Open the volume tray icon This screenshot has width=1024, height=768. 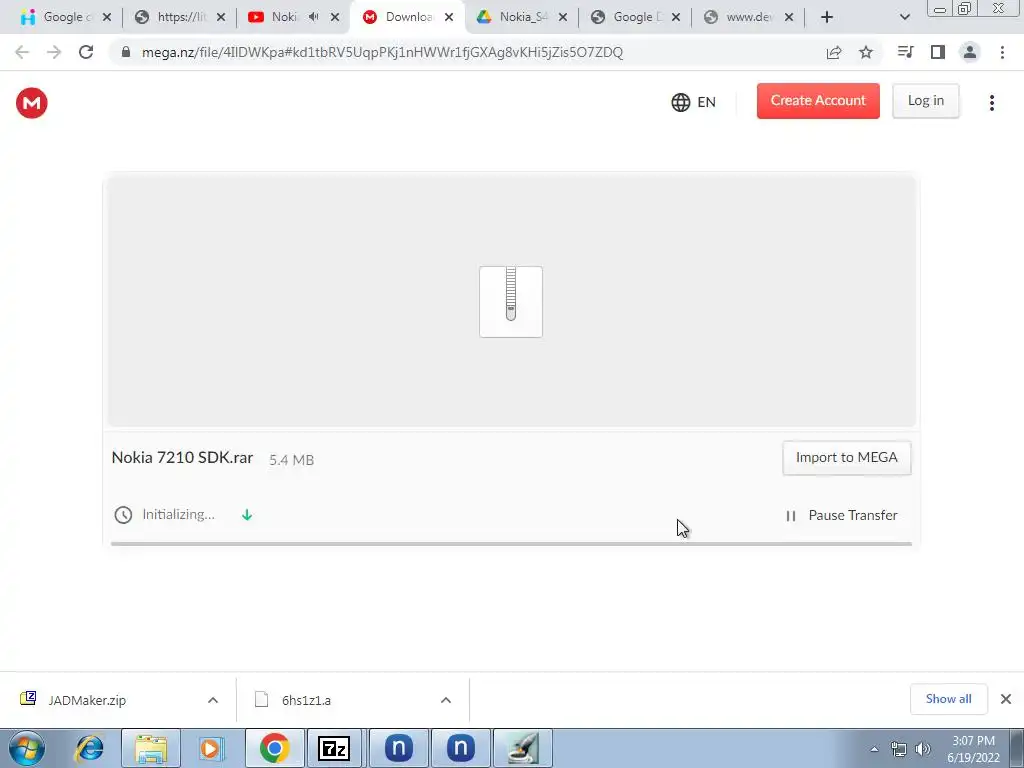tap(923, 749)
